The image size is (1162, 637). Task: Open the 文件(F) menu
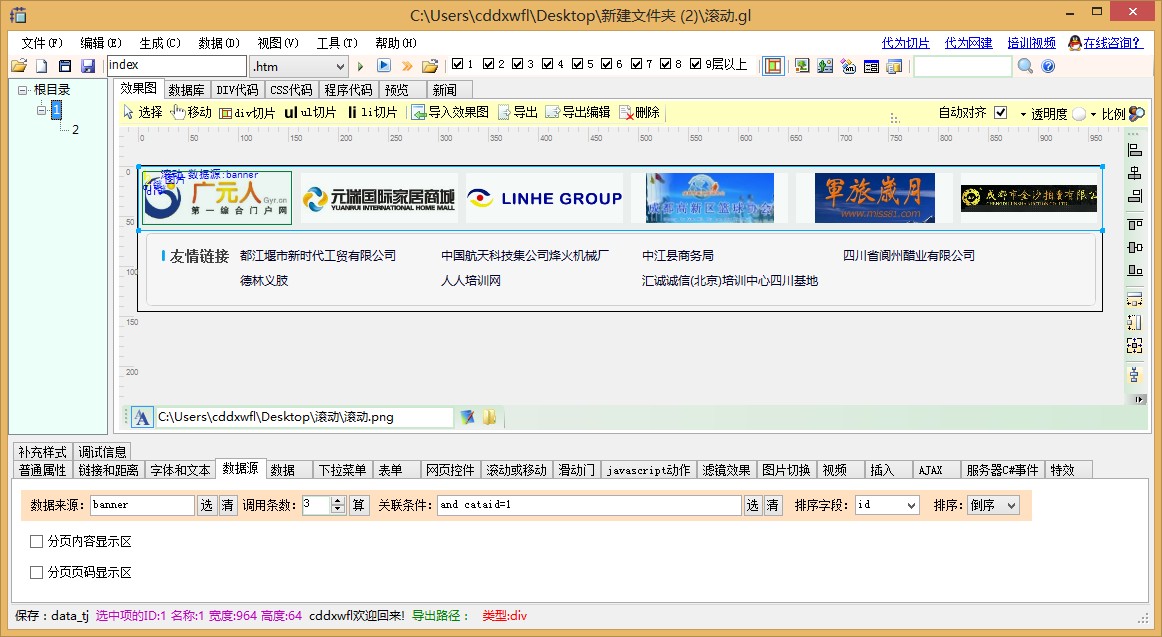(x=42, y=43)
